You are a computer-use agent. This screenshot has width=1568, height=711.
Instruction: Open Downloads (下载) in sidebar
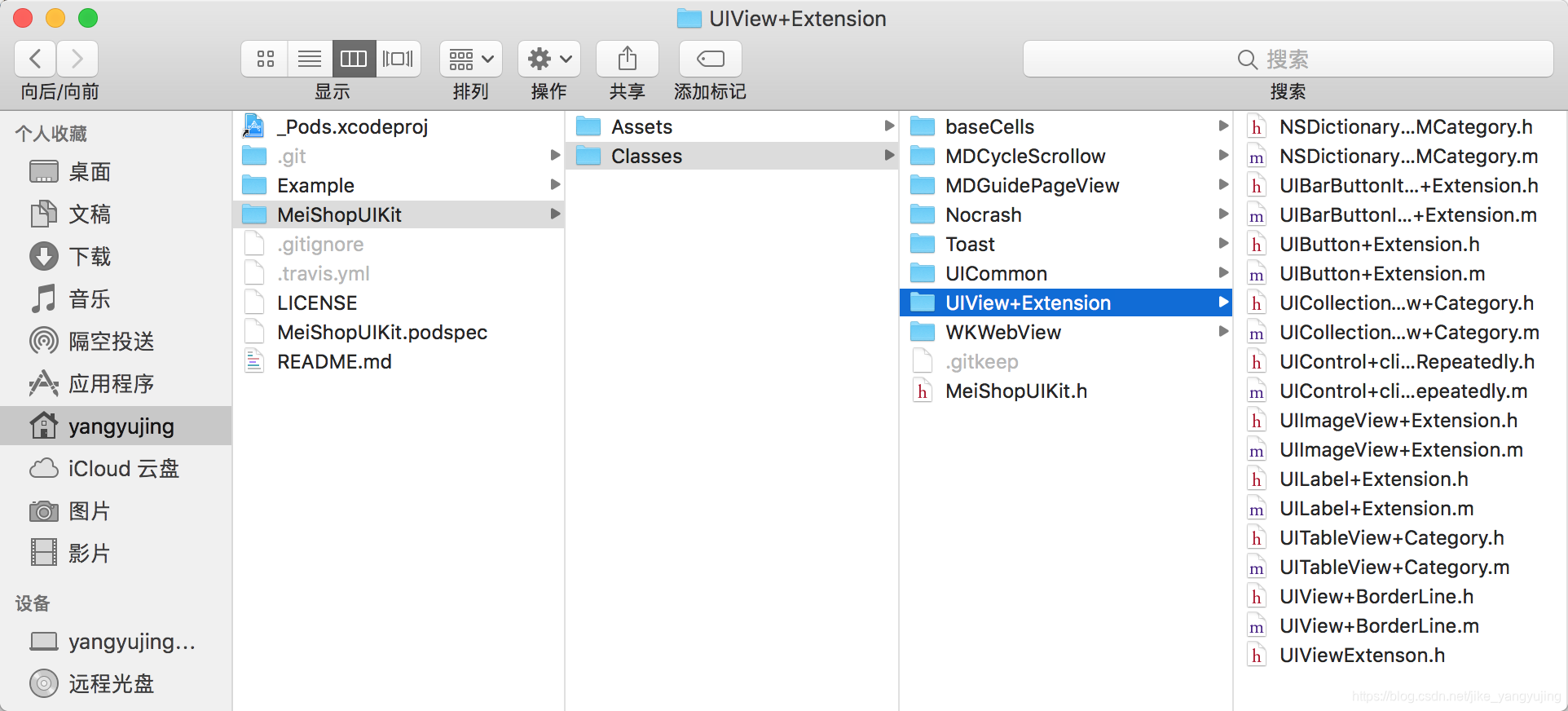[116, 257]
